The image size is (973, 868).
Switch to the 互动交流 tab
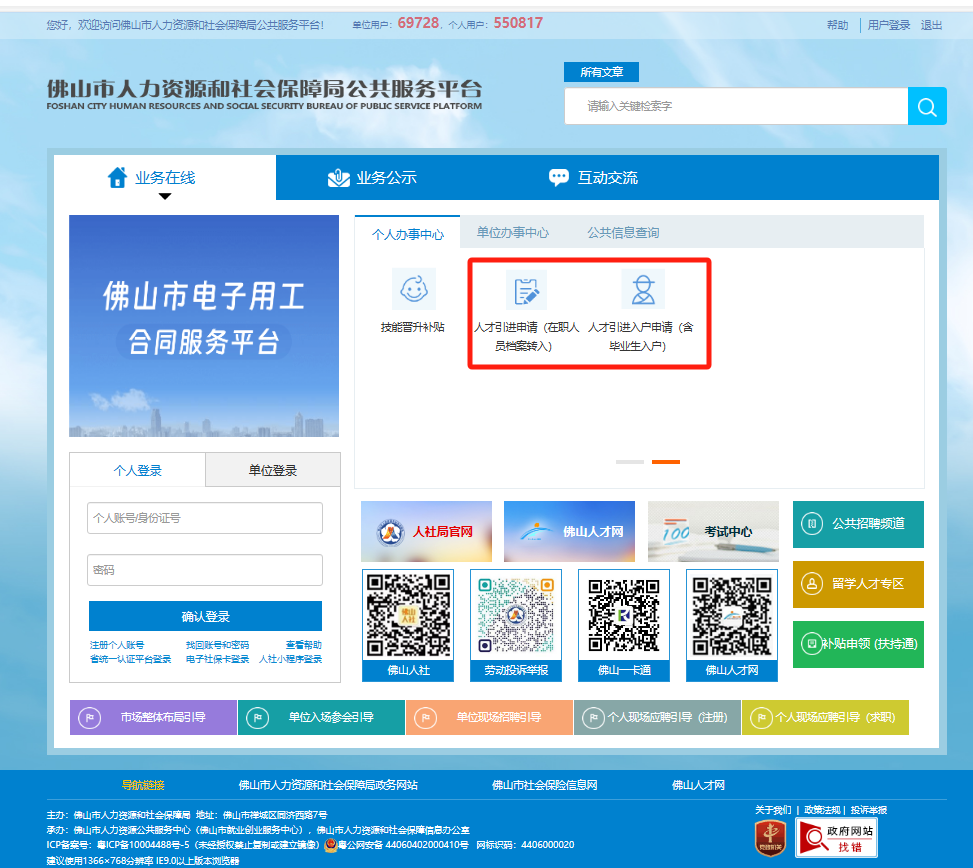tap(593, 178)
